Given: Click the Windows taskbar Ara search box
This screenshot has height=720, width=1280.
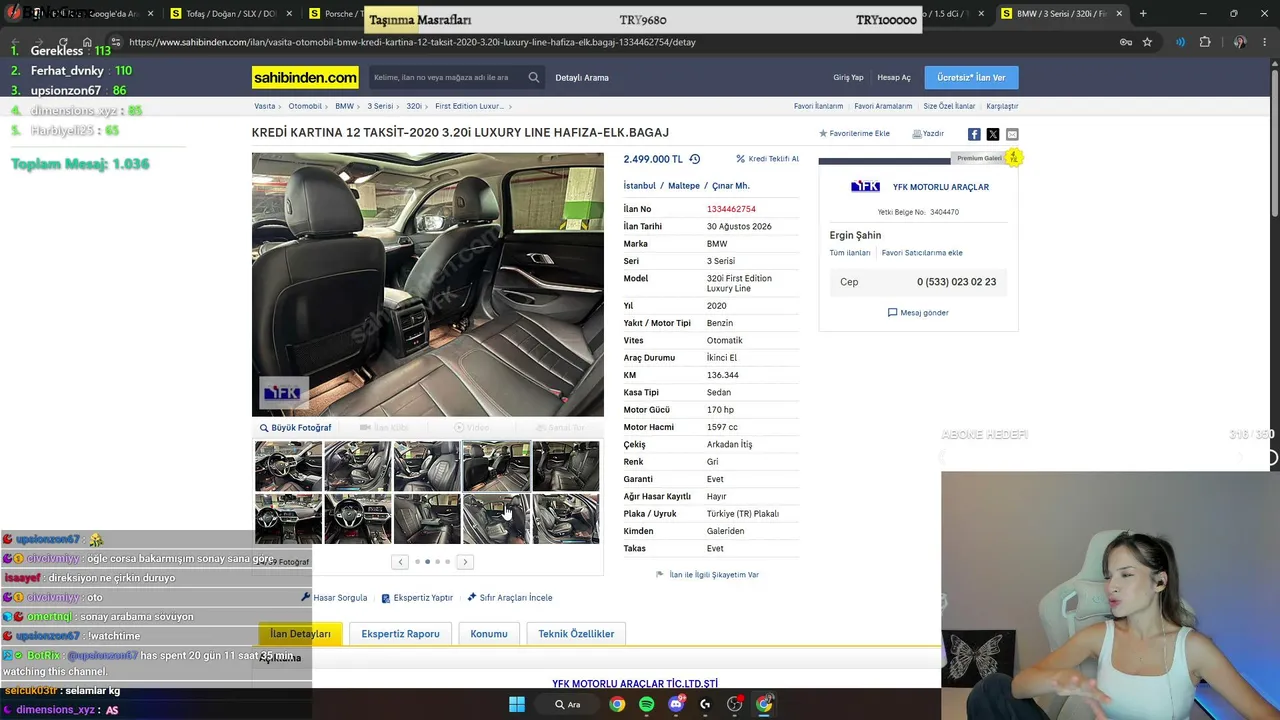Looking at the screenshot, I should (567, 704).
